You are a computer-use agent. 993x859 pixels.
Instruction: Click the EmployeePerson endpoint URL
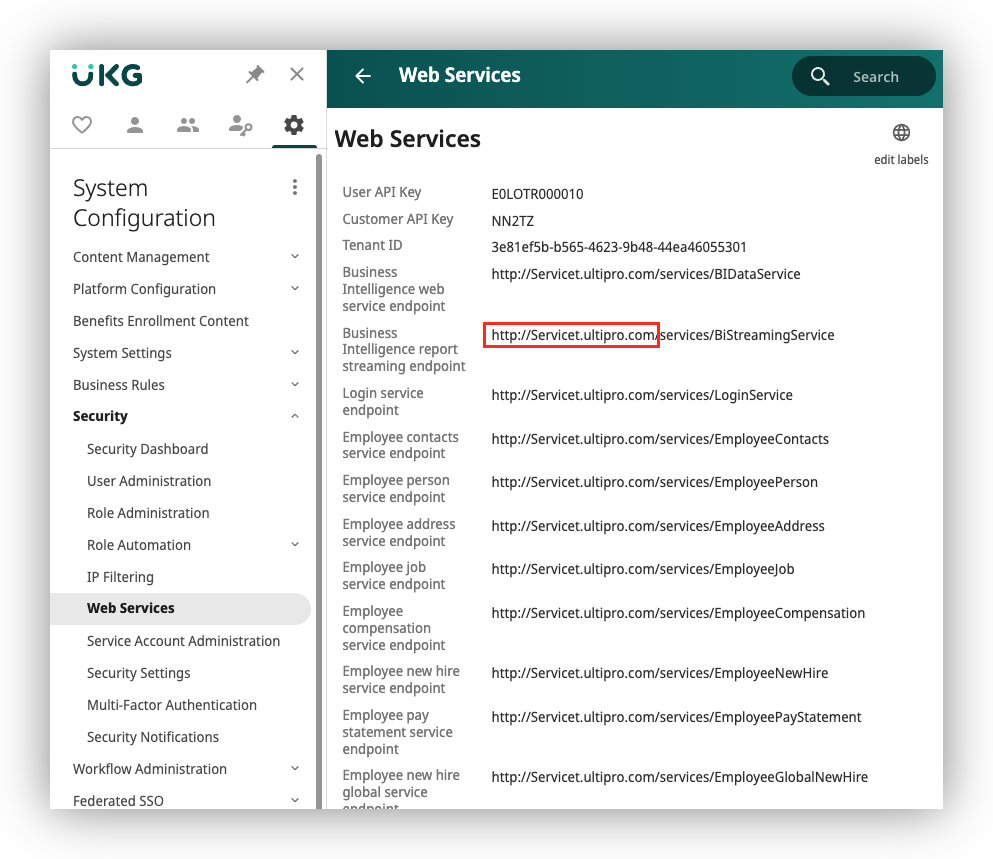click(654, 482)
